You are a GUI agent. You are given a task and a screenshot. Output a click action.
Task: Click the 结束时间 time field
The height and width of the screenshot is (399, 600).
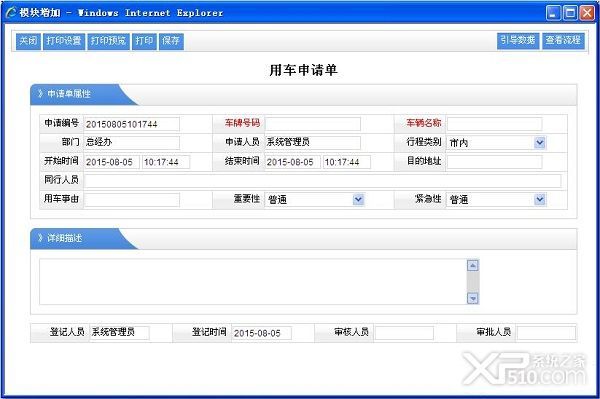pos(347,162)
